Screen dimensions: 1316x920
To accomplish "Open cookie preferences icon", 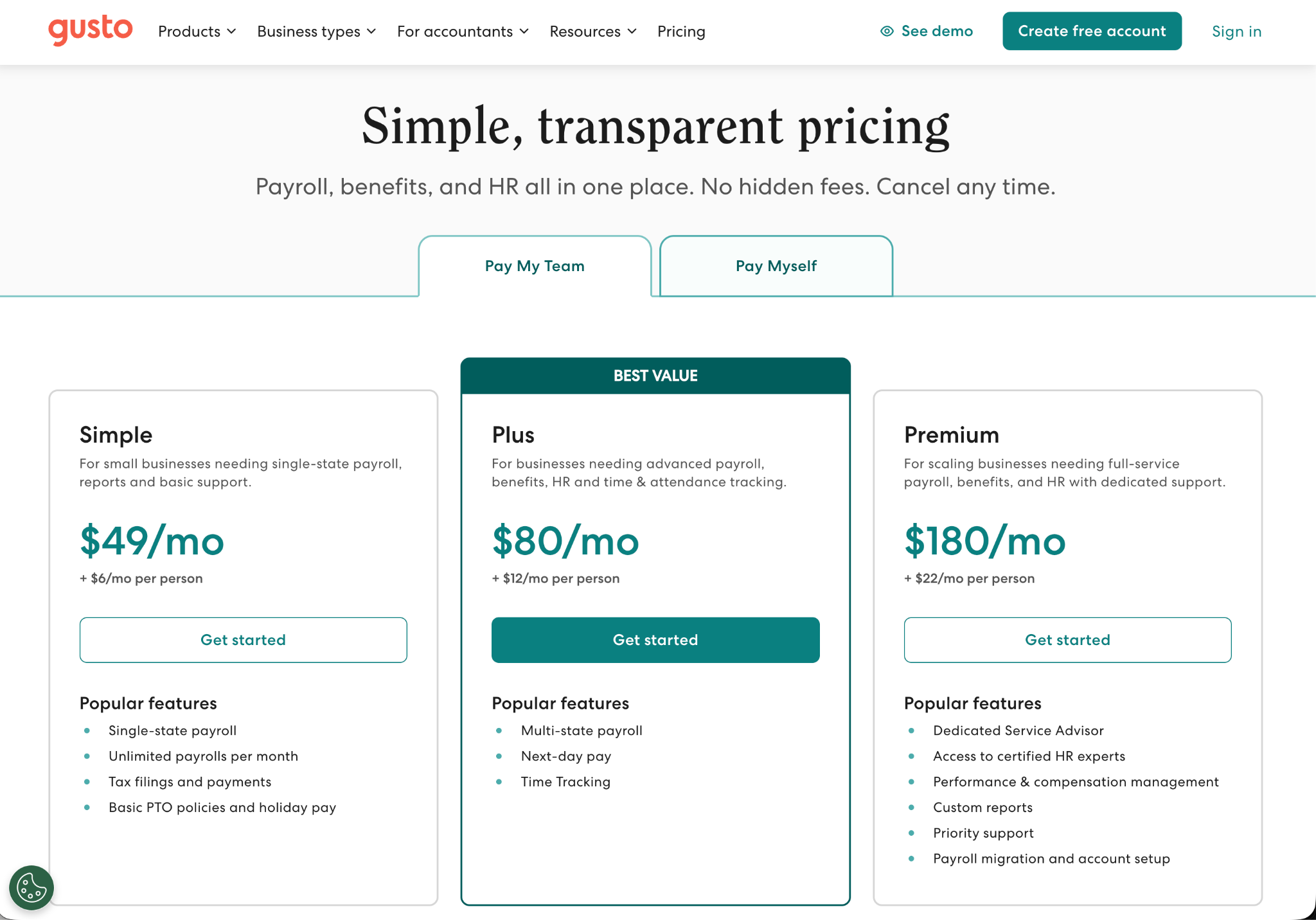I will pyautogui.click(x=31, y=888).
